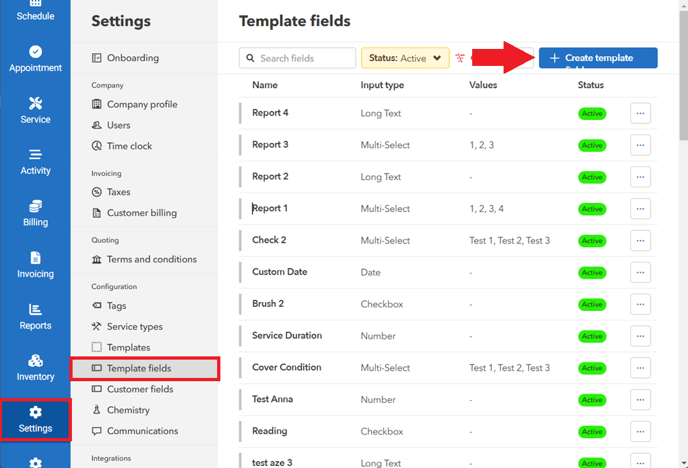Click the Inventory boxes icon
688x468 pixels.
coord(35,360)
